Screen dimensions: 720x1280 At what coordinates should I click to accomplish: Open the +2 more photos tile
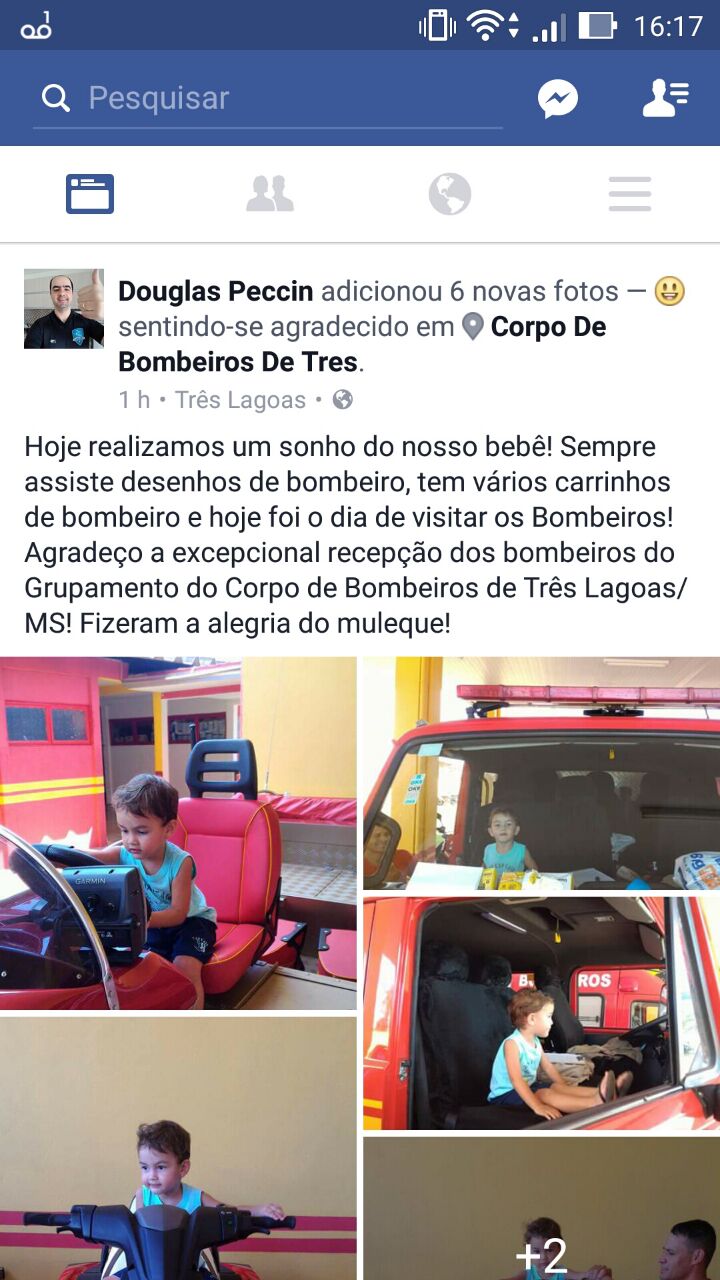point(541,1209)
